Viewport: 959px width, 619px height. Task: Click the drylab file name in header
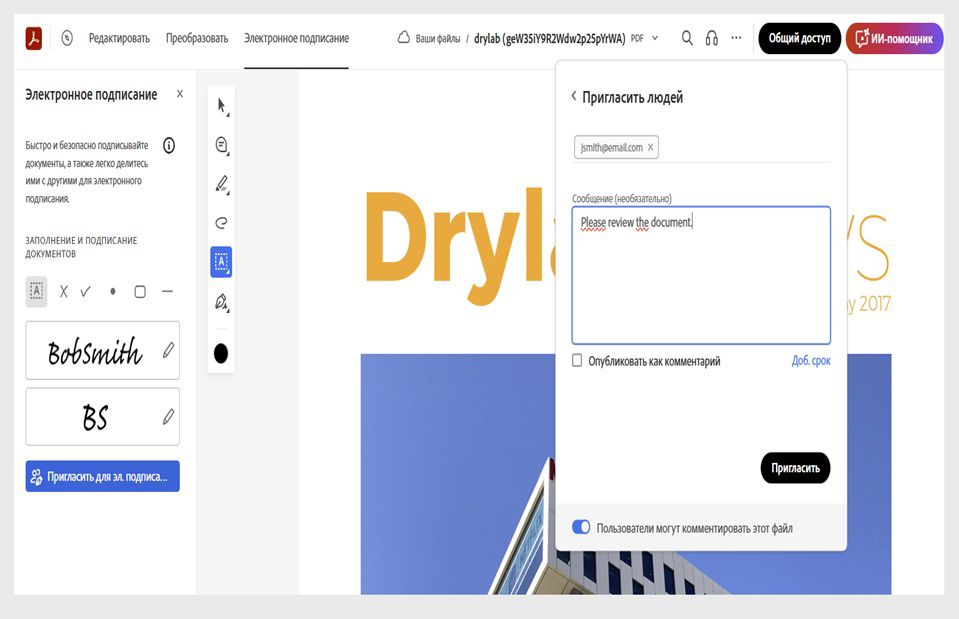(550, 39)
